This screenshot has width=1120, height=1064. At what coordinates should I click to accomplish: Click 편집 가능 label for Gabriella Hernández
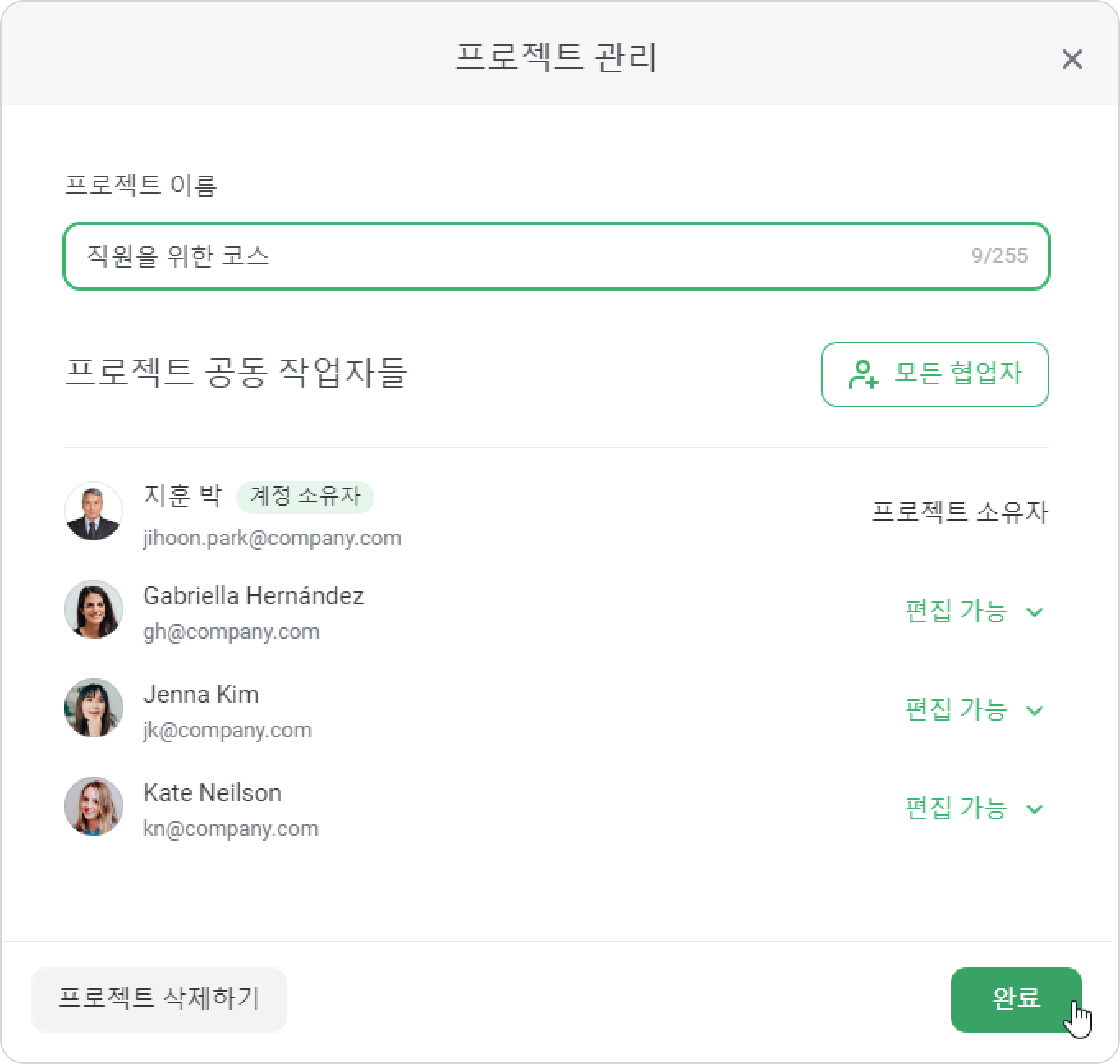(956, 611)
